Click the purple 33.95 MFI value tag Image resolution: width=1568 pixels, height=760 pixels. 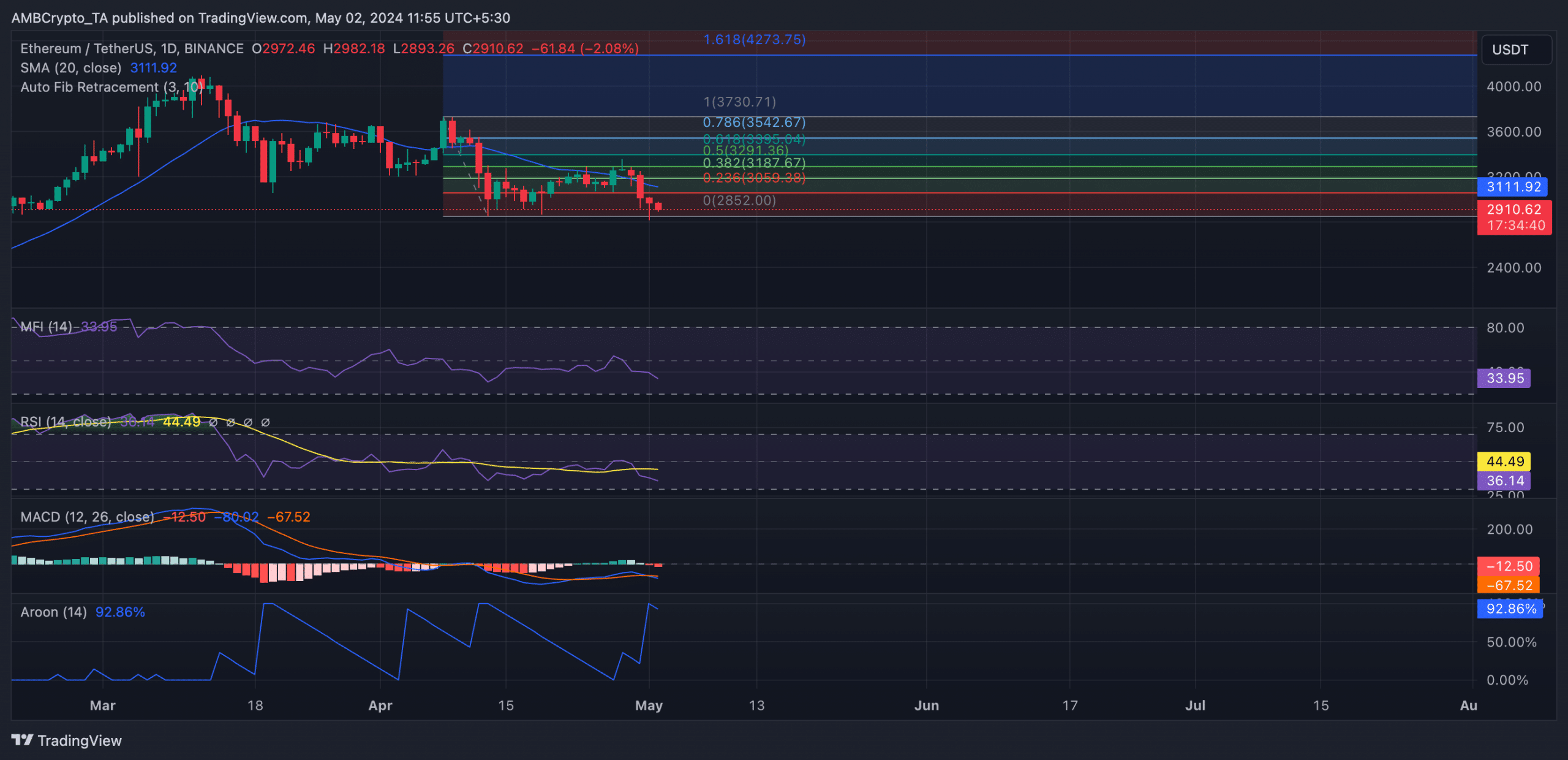1504,378
